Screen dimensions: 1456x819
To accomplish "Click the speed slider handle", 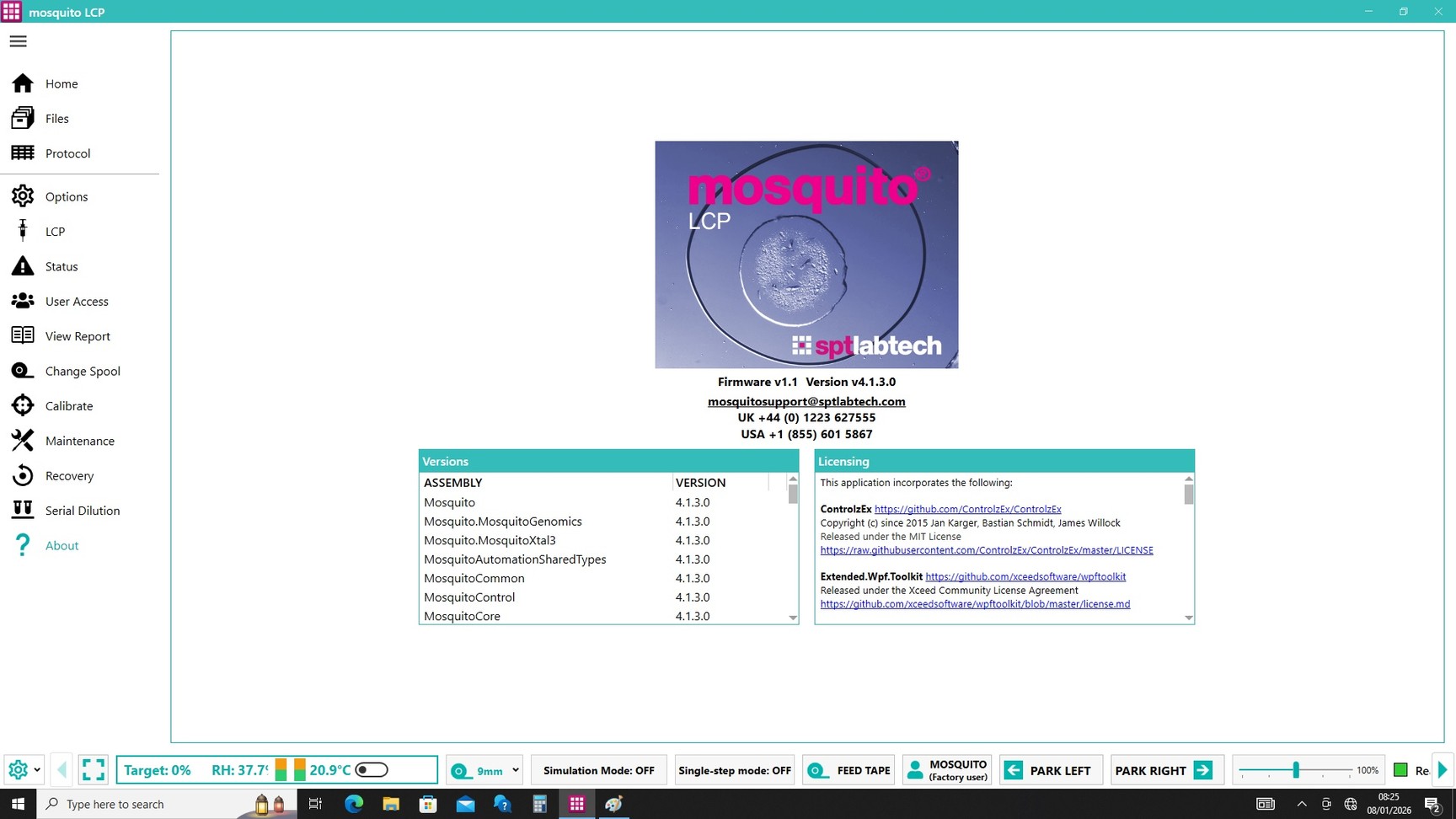I will pos(1296,770).
